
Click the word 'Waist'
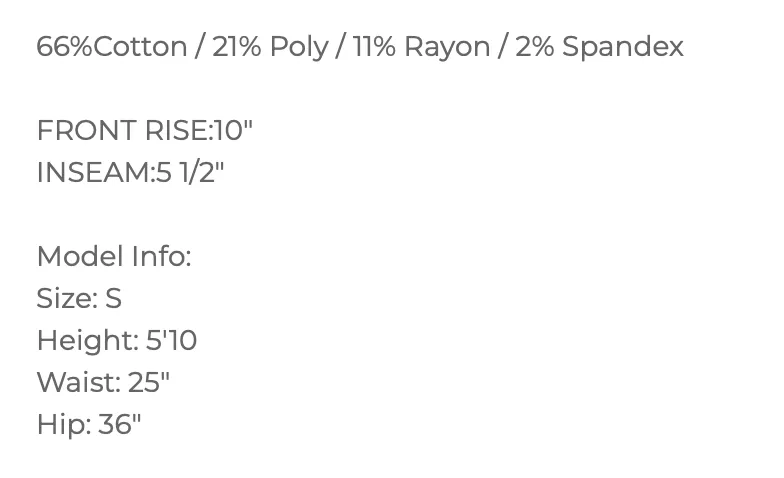point(76,382)
